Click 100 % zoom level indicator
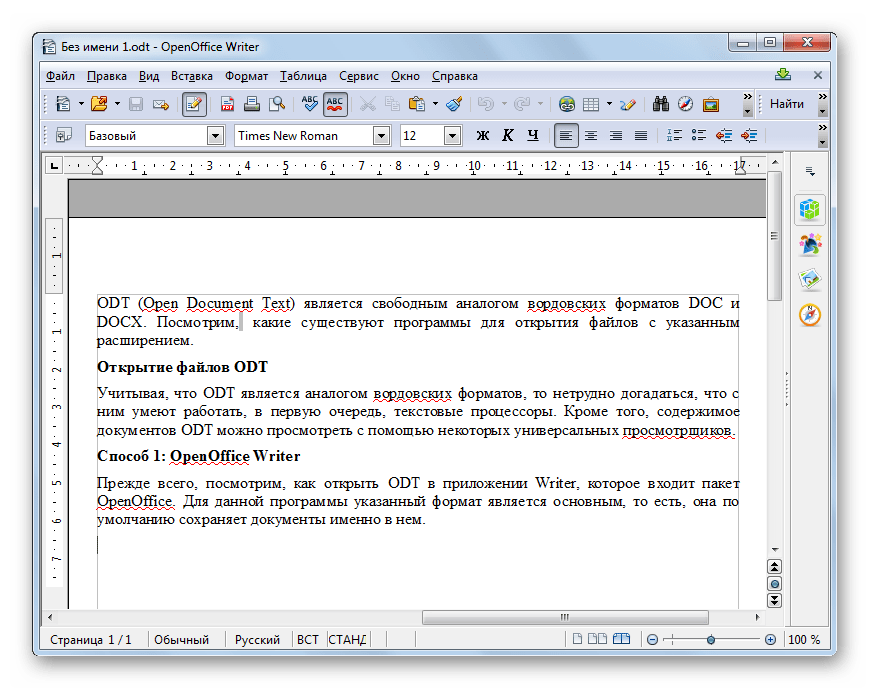The height and width of the screenshot is (689, 870). 804,640
